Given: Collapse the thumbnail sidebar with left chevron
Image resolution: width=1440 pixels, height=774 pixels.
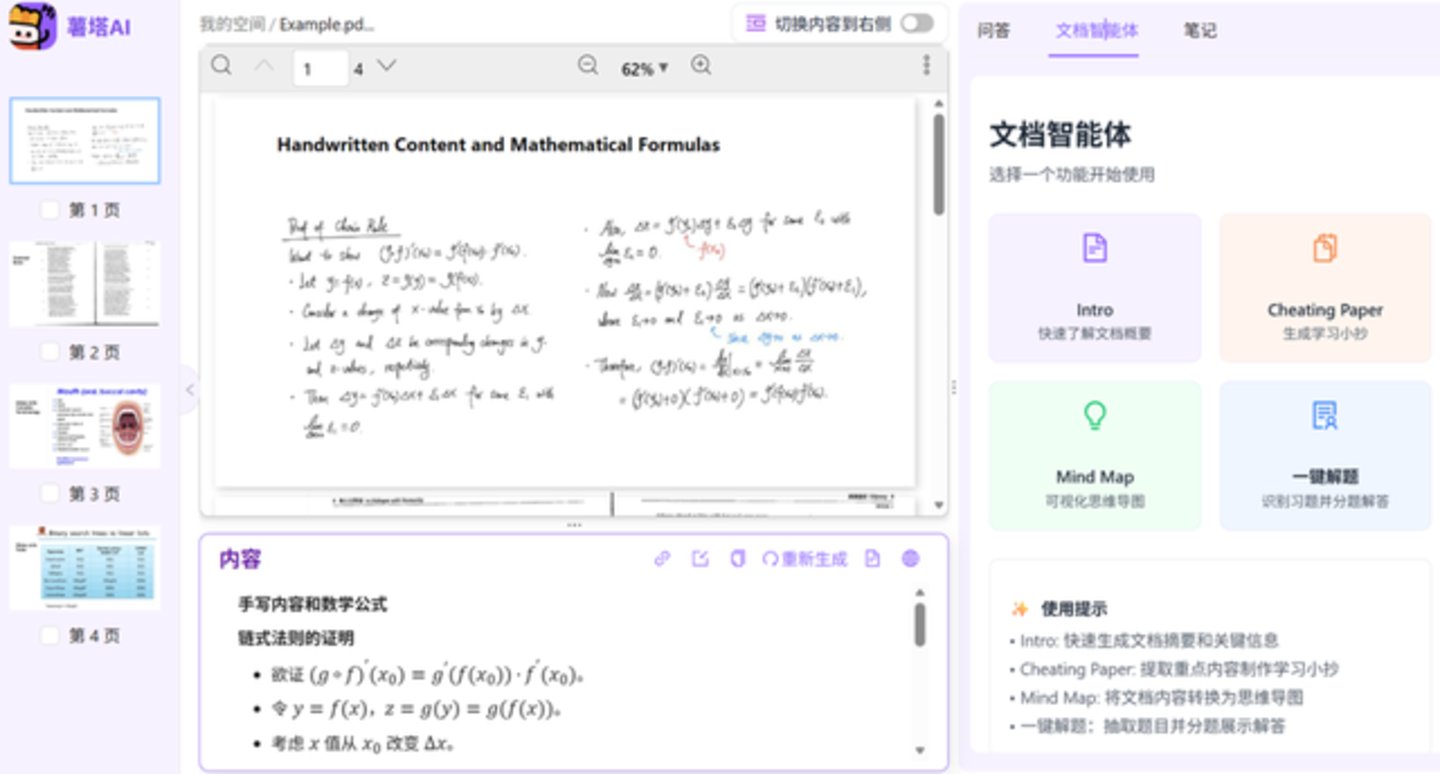Looking at the screenshot, I should (x=190, y=390).
